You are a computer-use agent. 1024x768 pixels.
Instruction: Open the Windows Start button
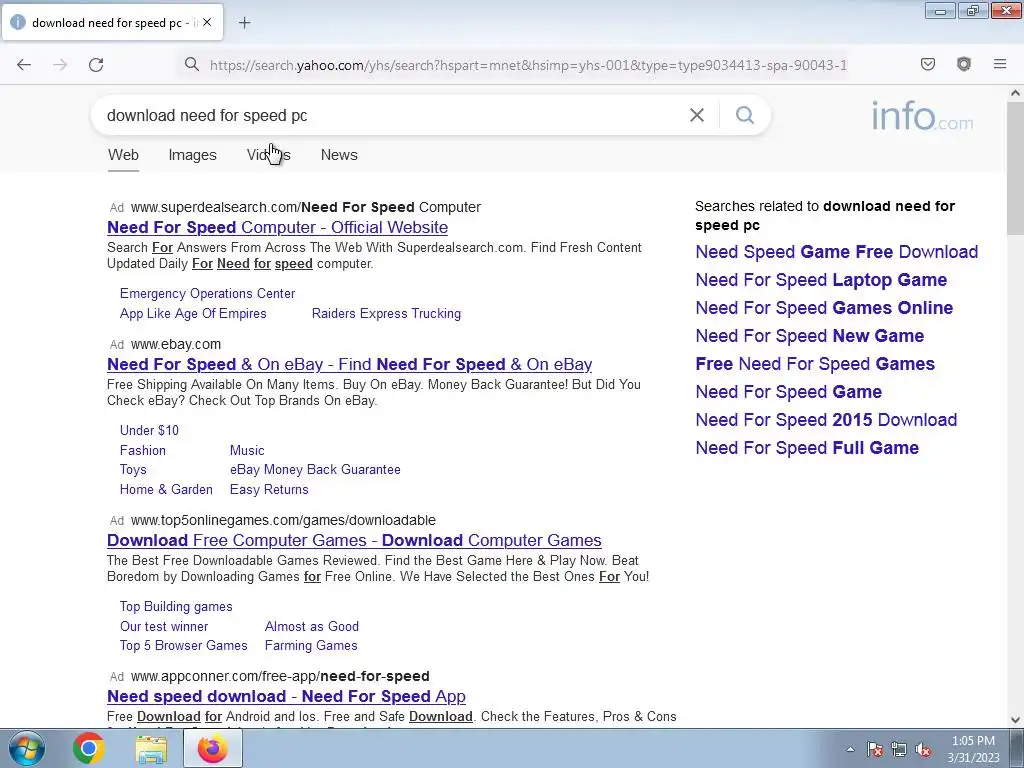coord(27,748)
